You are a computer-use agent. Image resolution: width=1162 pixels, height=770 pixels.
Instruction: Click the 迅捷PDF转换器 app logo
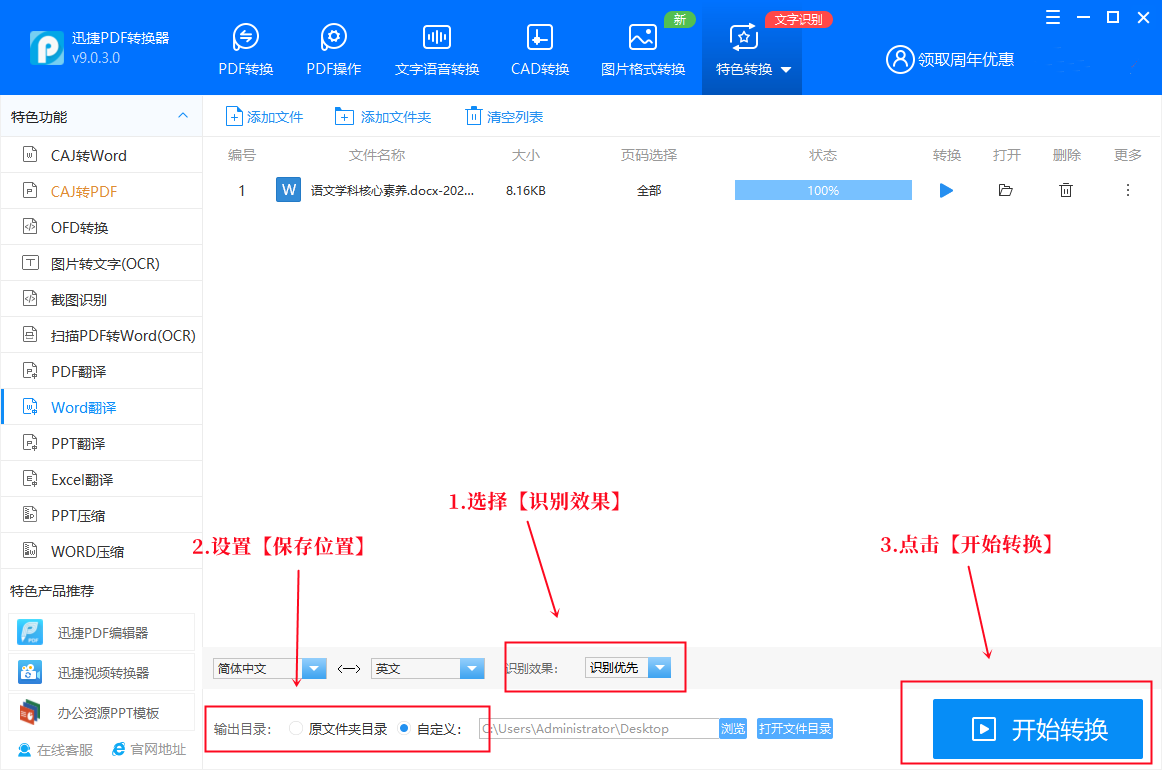(47, 48)
